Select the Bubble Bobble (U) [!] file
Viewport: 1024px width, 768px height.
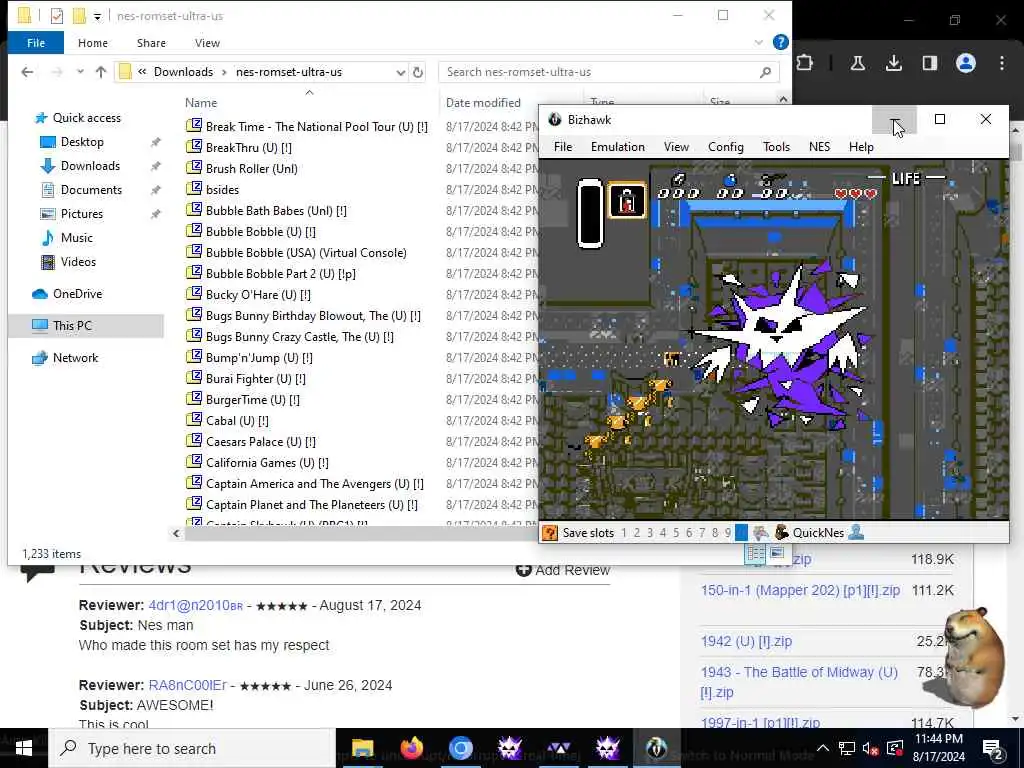(x=261, y=232)
